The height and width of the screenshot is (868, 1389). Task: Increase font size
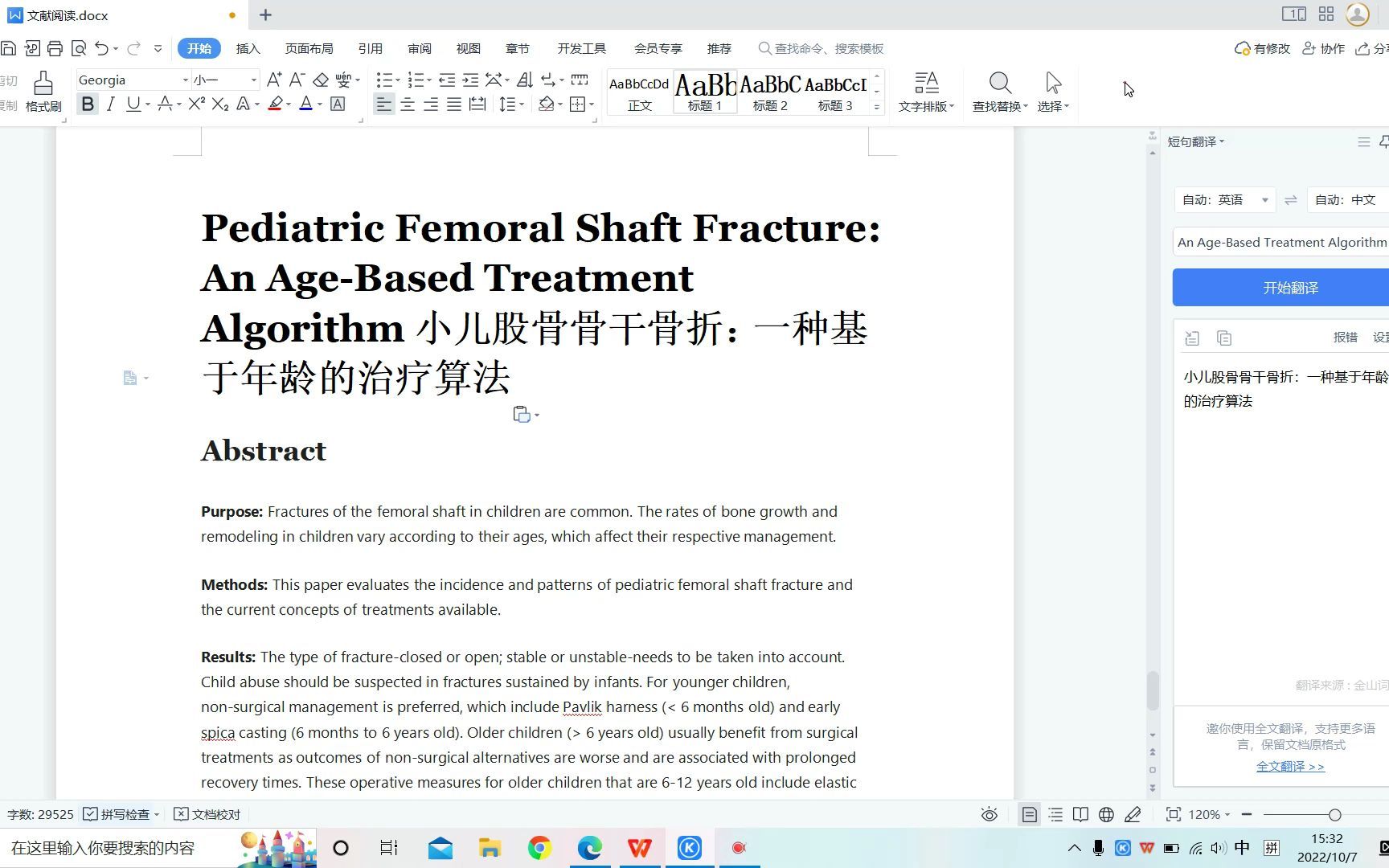274,80
